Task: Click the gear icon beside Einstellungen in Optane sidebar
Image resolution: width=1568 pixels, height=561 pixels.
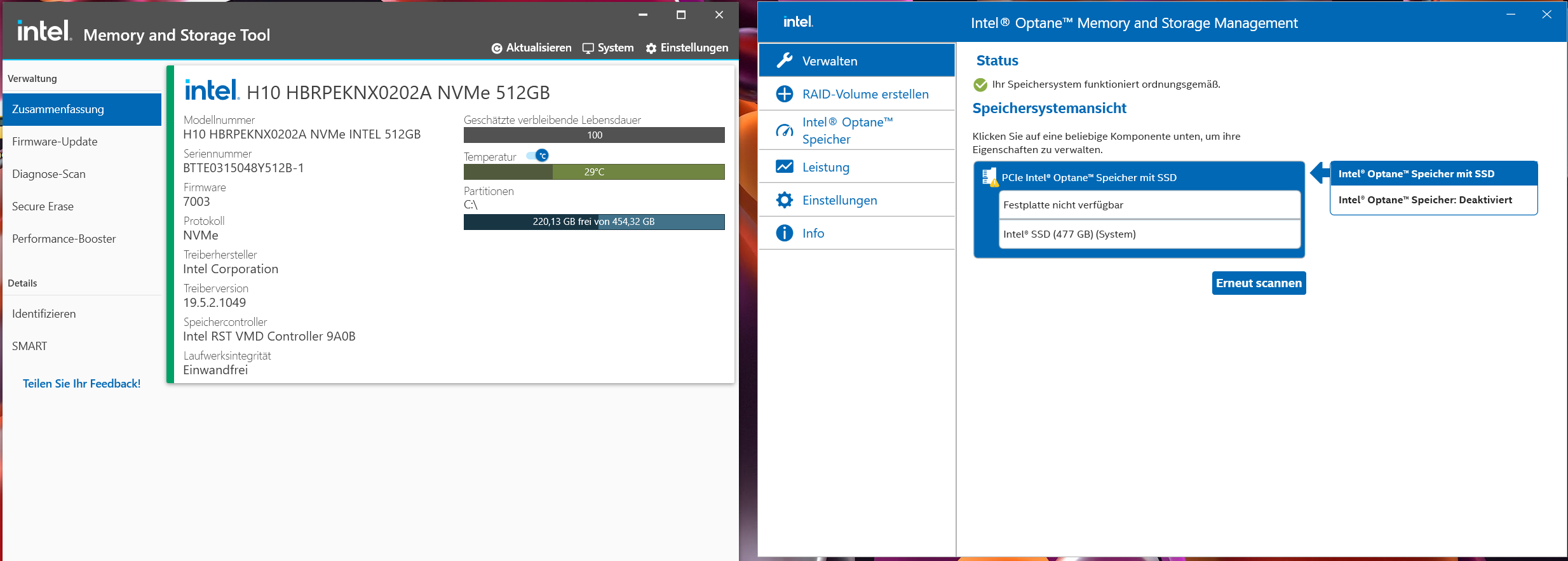Action: tap(785, 200)
